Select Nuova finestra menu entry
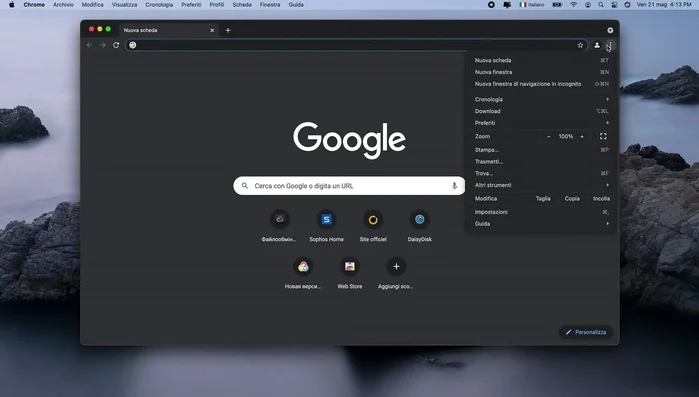Screen dimensions: 699x397 click(x=541, y=72)
